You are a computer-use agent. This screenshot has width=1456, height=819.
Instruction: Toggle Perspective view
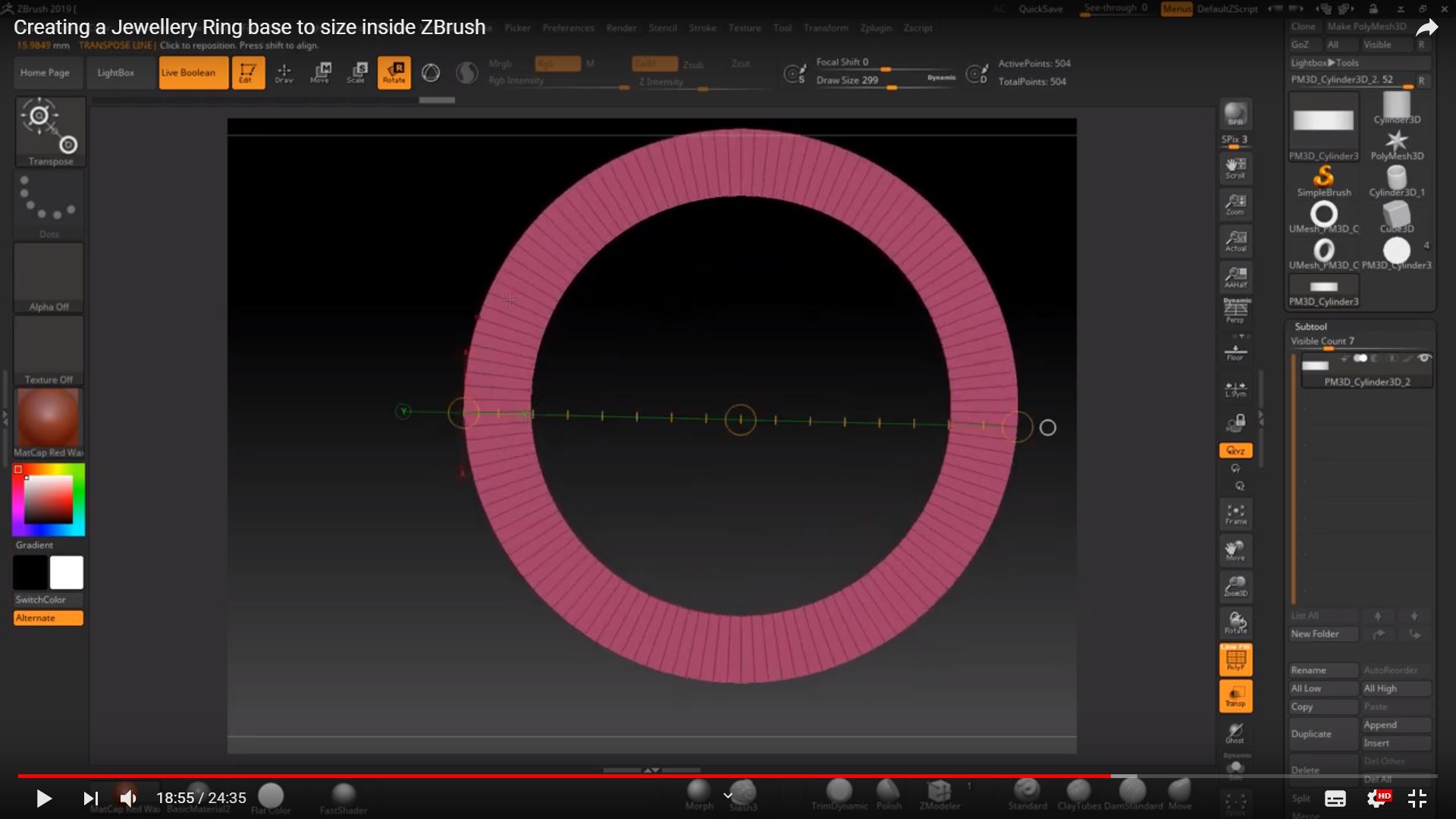coord(1235,310)
